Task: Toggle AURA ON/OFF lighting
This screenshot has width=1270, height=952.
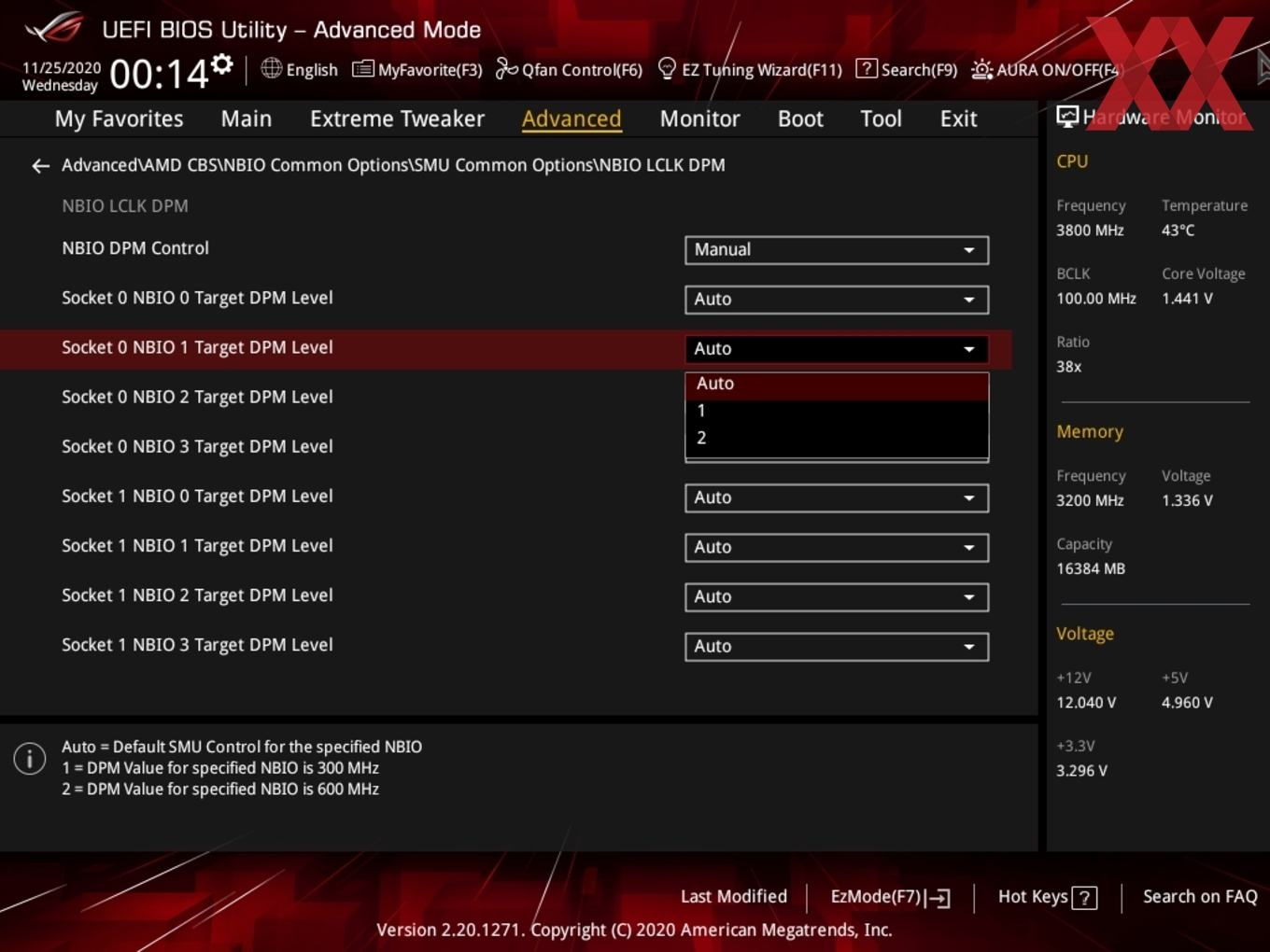Action: [1045, 69]
